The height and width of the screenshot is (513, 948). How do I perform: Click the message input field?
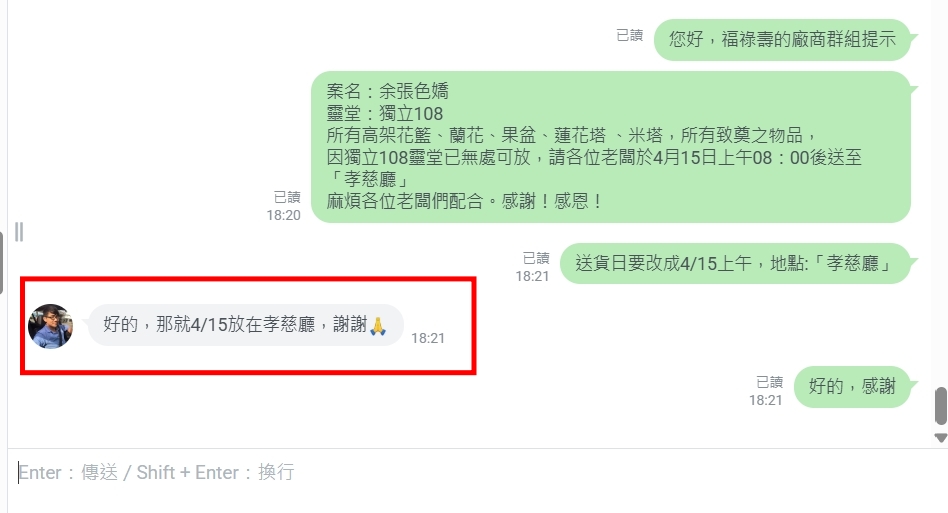tap(472, 472)
